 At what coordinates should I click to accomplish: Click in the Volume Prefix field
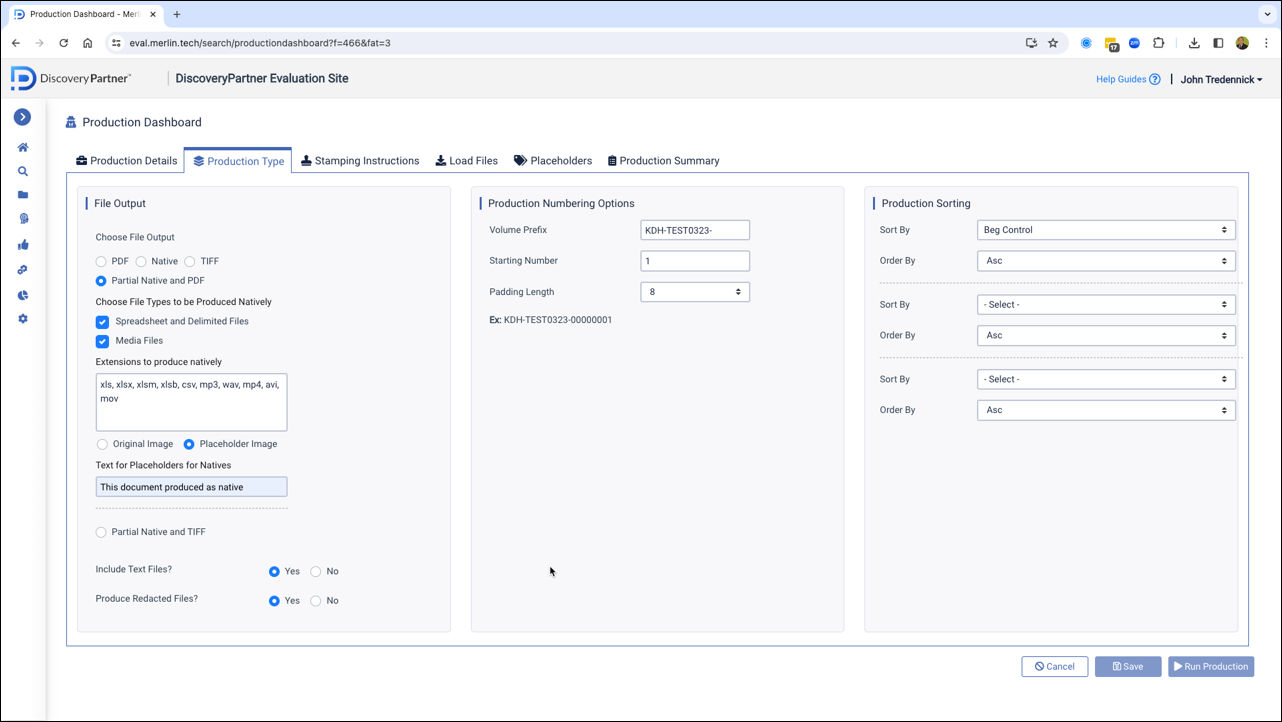[x=695, y=230]
